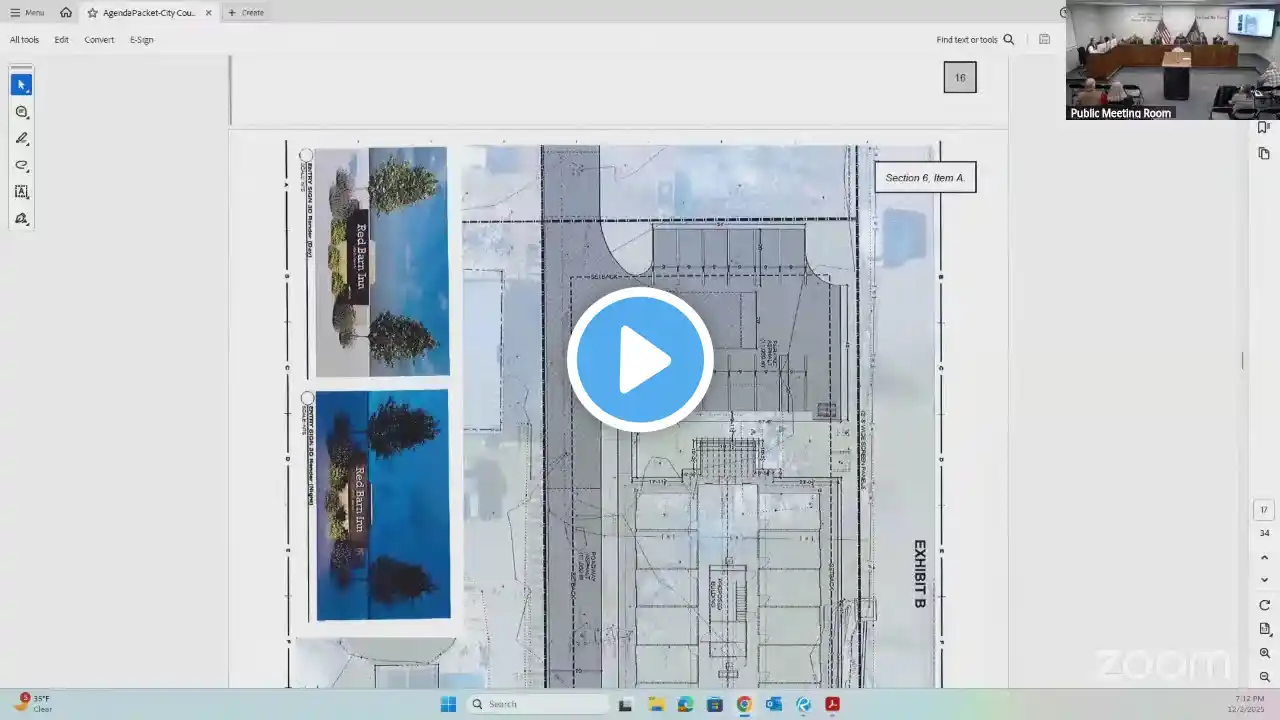The height and width of the screenshot is (720, 1280).
Task: Open the bookmarks panel icon
Action: pyautogui.click(x=1264, y=127)
